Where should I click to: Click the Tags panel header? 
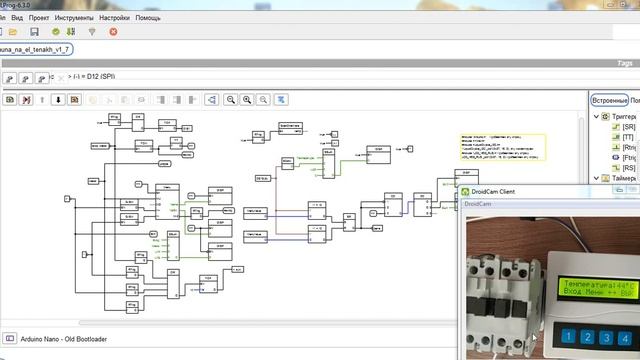coord(320,63)
